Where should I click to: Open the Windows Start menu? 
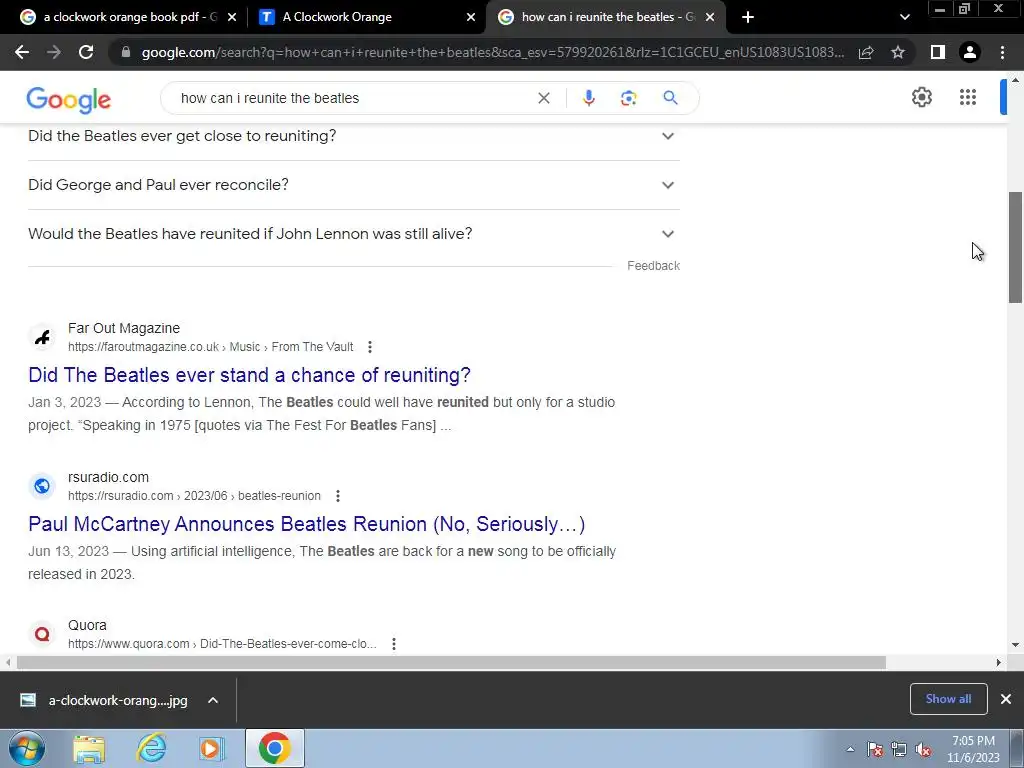26,748
